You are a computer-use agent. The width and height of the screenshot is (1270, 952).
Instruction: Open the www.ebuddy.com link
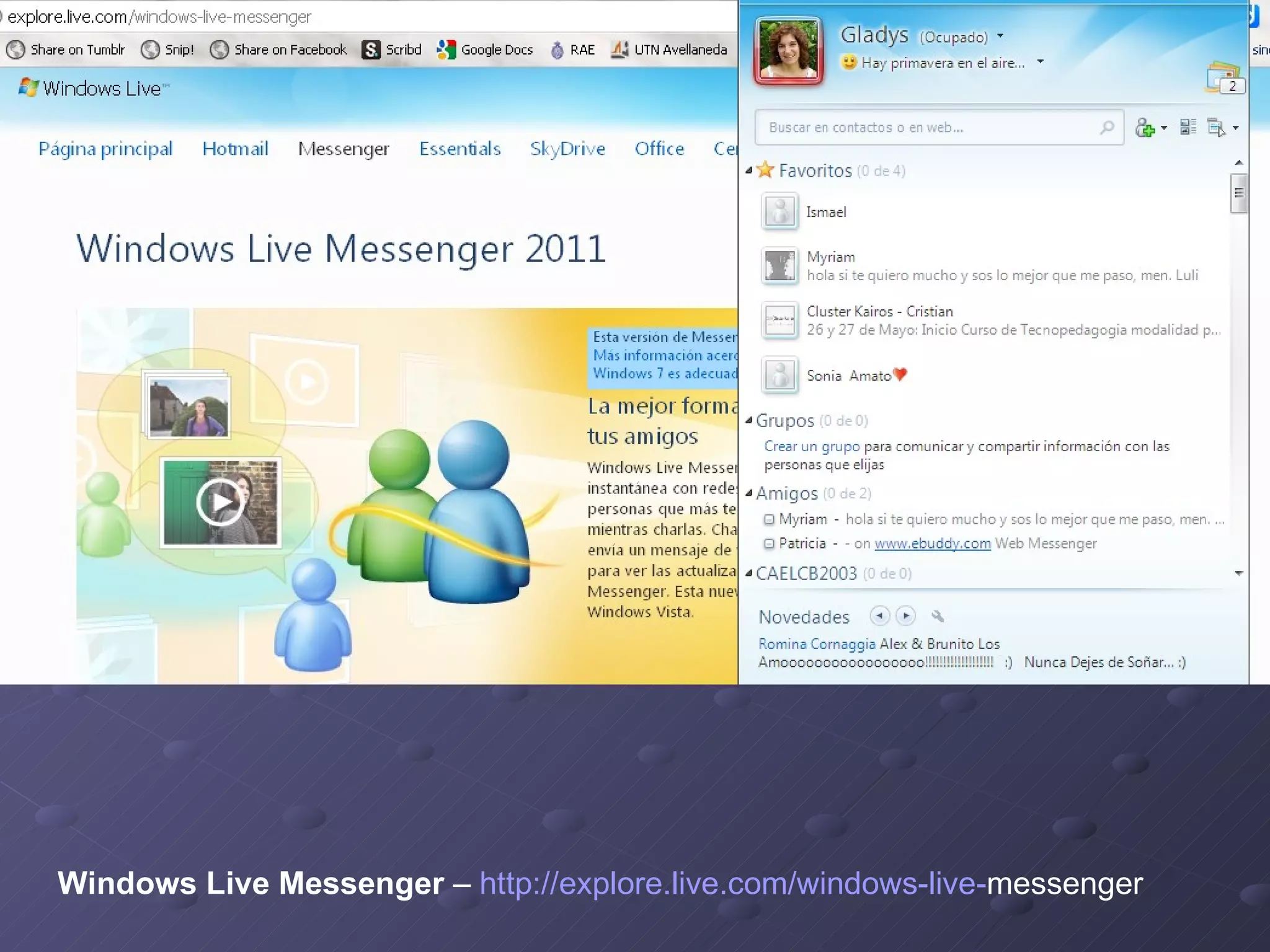pos(932,544)
